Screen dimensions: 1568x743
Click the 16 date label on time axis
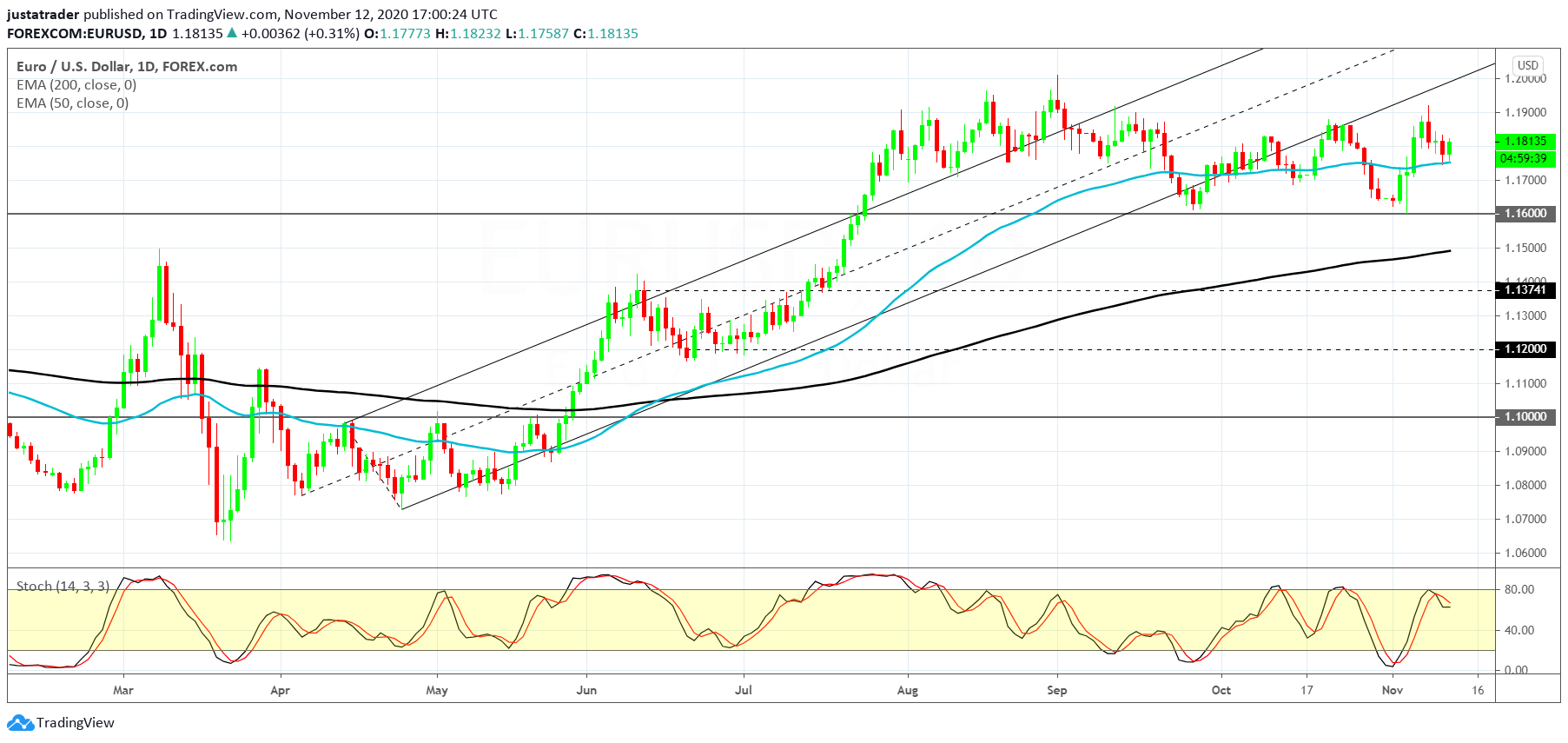(1478, 691)
